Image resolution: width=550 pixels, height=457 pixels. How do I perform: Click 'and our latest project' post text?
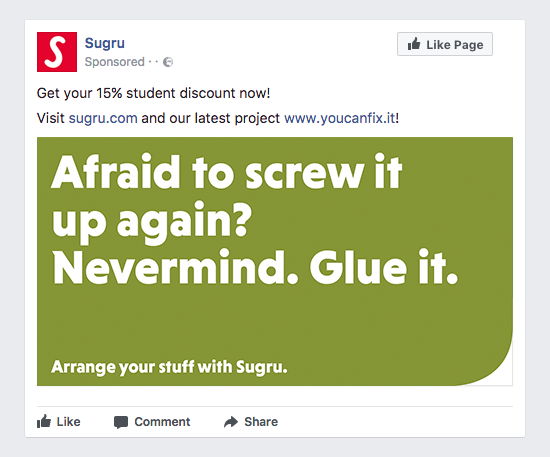tap(210, 118)
